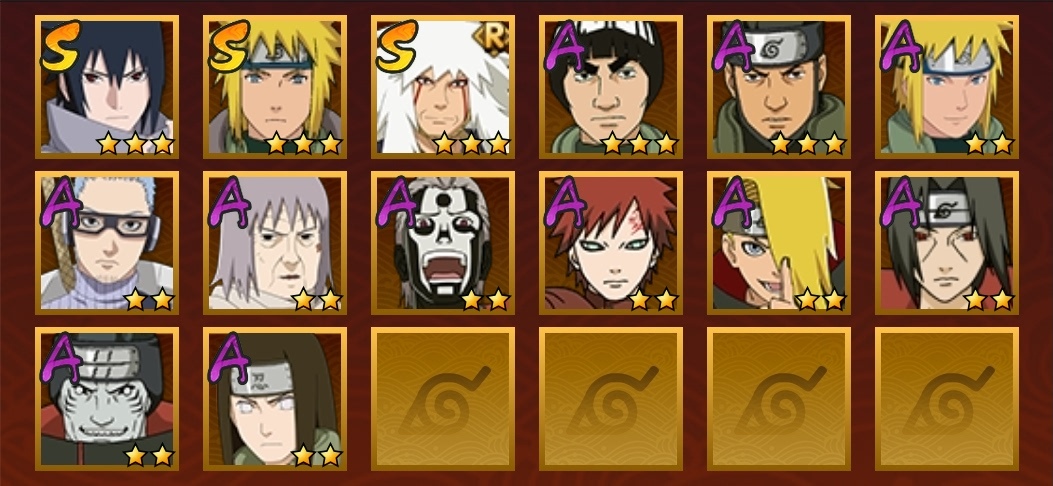Select blonde Deidara covering one eye
The image size is (1053, 486).
pyautogui.click(x=778, y=242)
